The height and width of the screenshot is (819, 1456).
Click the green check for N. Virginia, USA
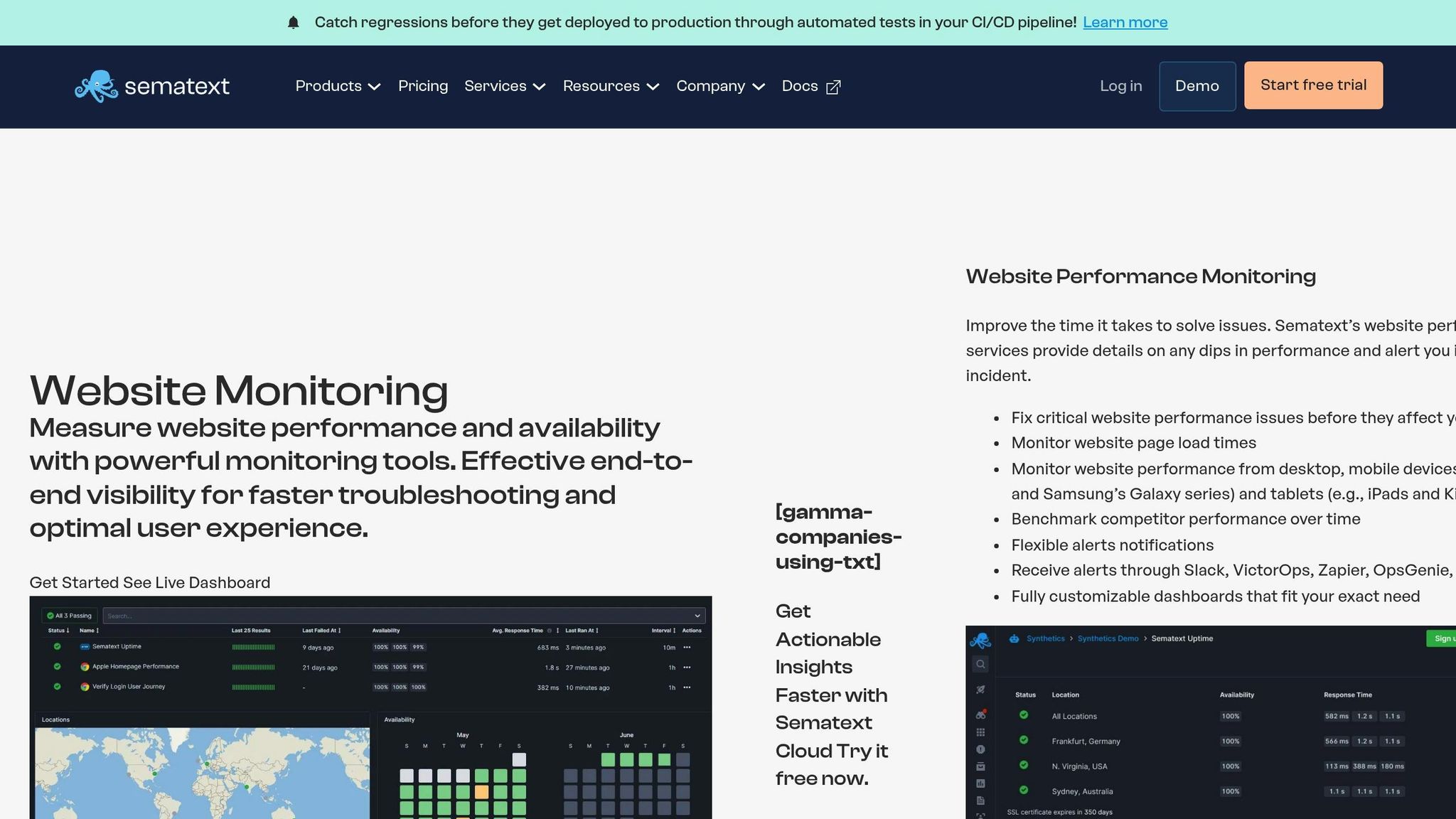(x=1024, y=765)
